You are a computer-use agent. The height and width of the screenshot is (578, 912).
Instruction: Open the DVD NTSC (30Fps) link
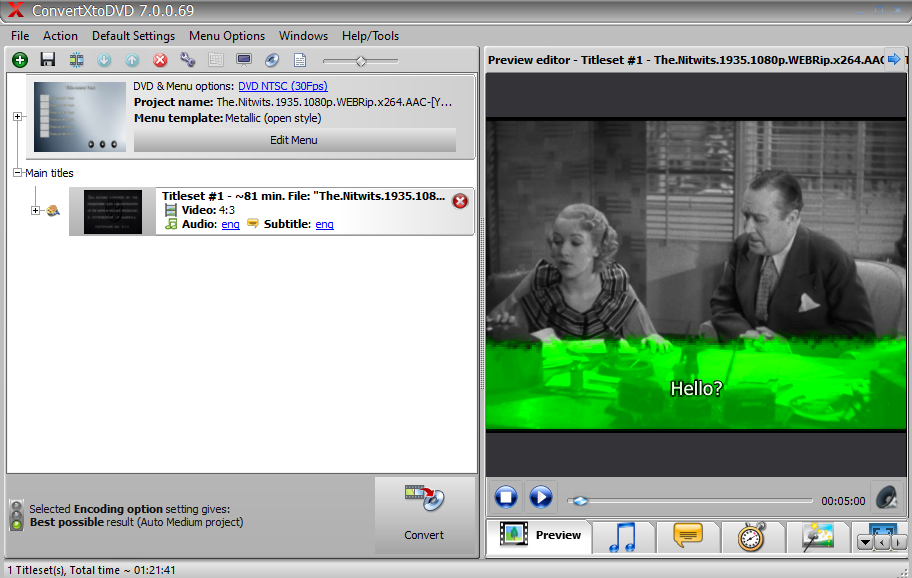point(283,86)
